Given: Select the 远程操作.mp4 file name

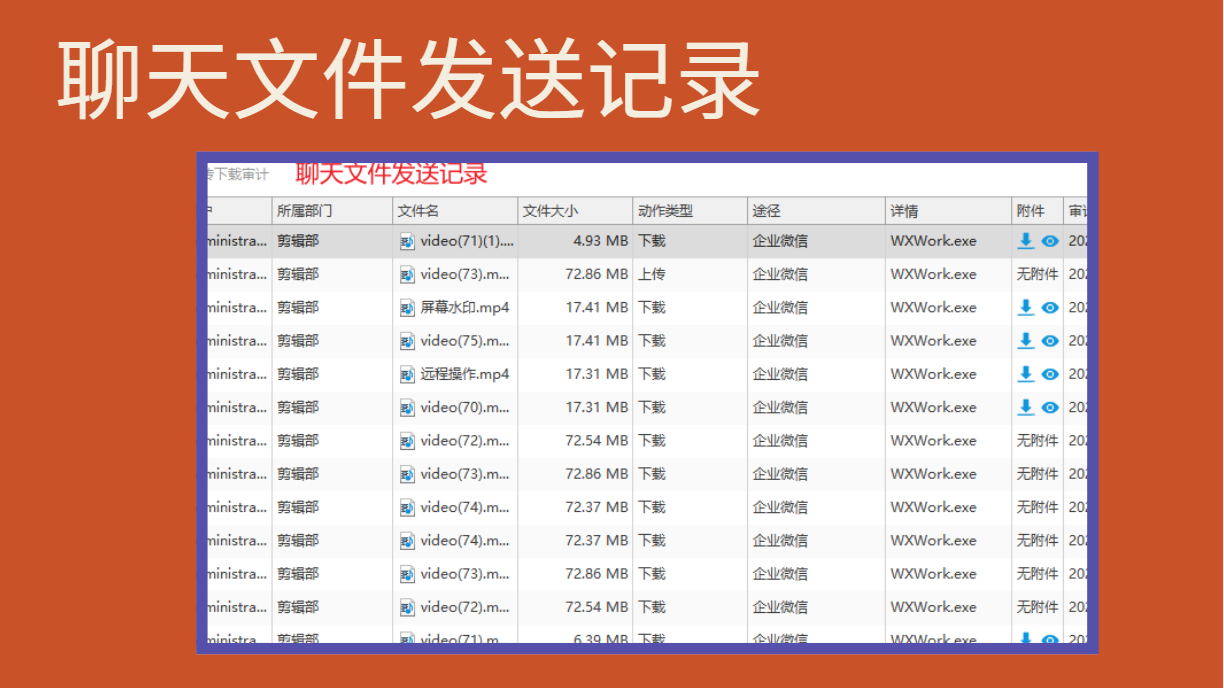Looking at the screenshot, I should click(x=465, y=374).
